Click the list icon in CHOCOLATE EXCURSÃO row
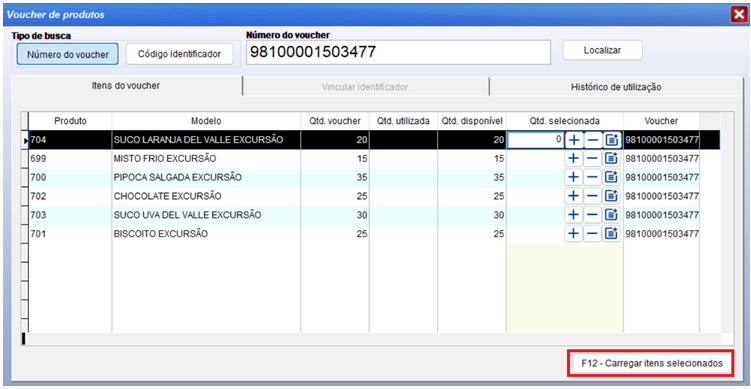751x389 pixels. (x=611, y=196)
